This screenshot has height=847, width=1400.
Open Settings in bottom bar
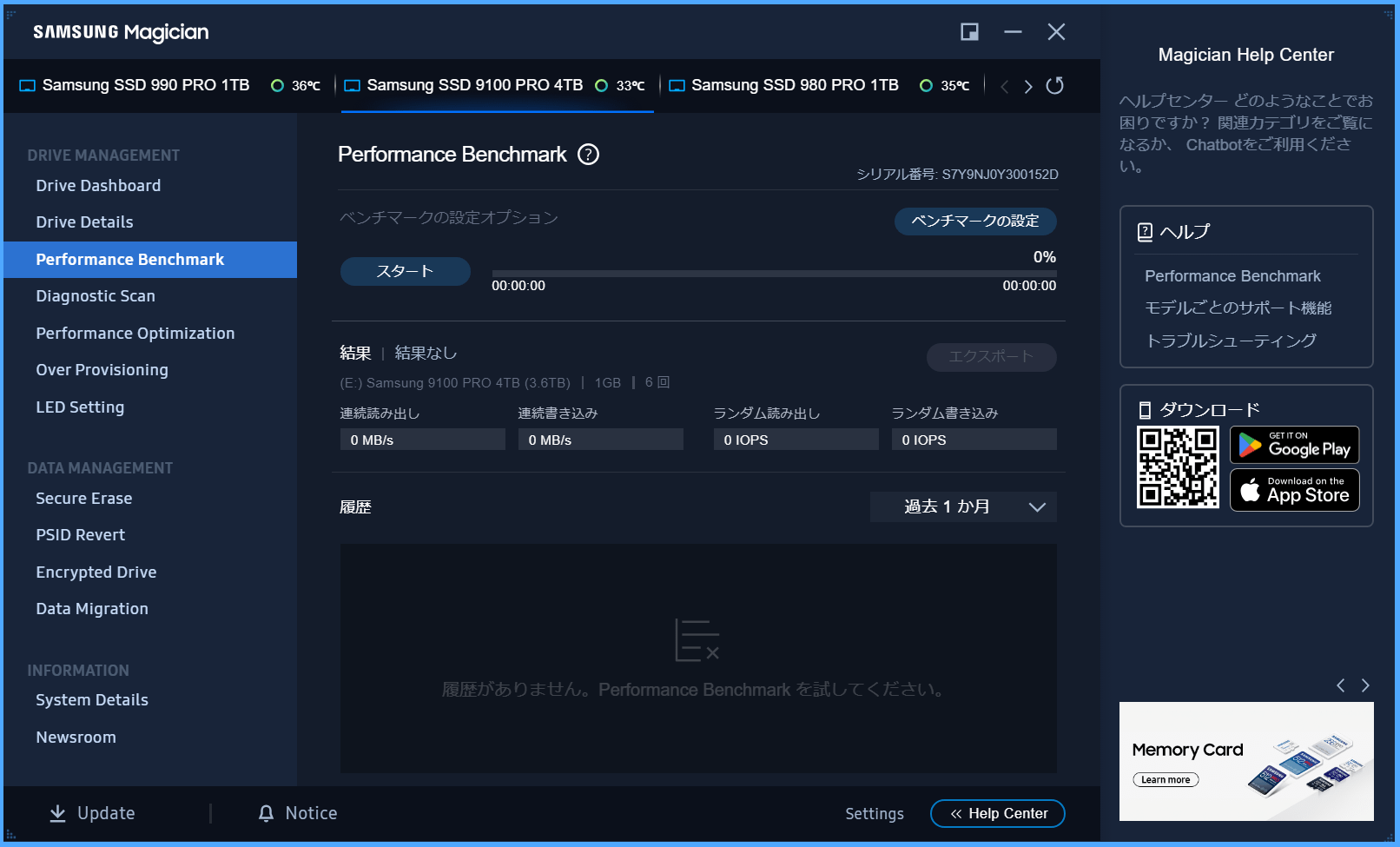click(875, 814)
